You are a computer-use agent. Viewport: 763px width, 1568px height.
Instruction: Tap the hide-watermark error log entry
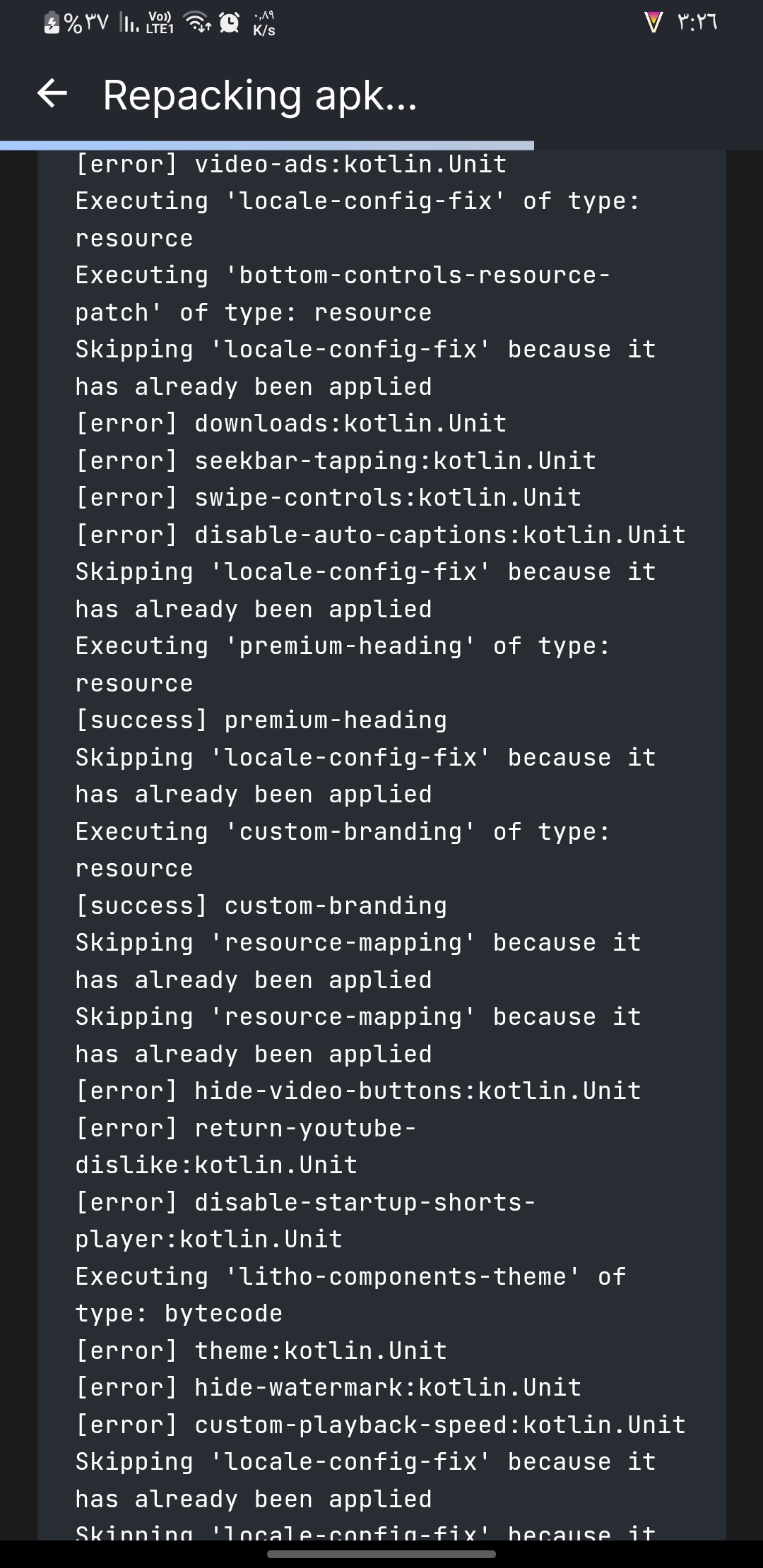point(327,1386)
